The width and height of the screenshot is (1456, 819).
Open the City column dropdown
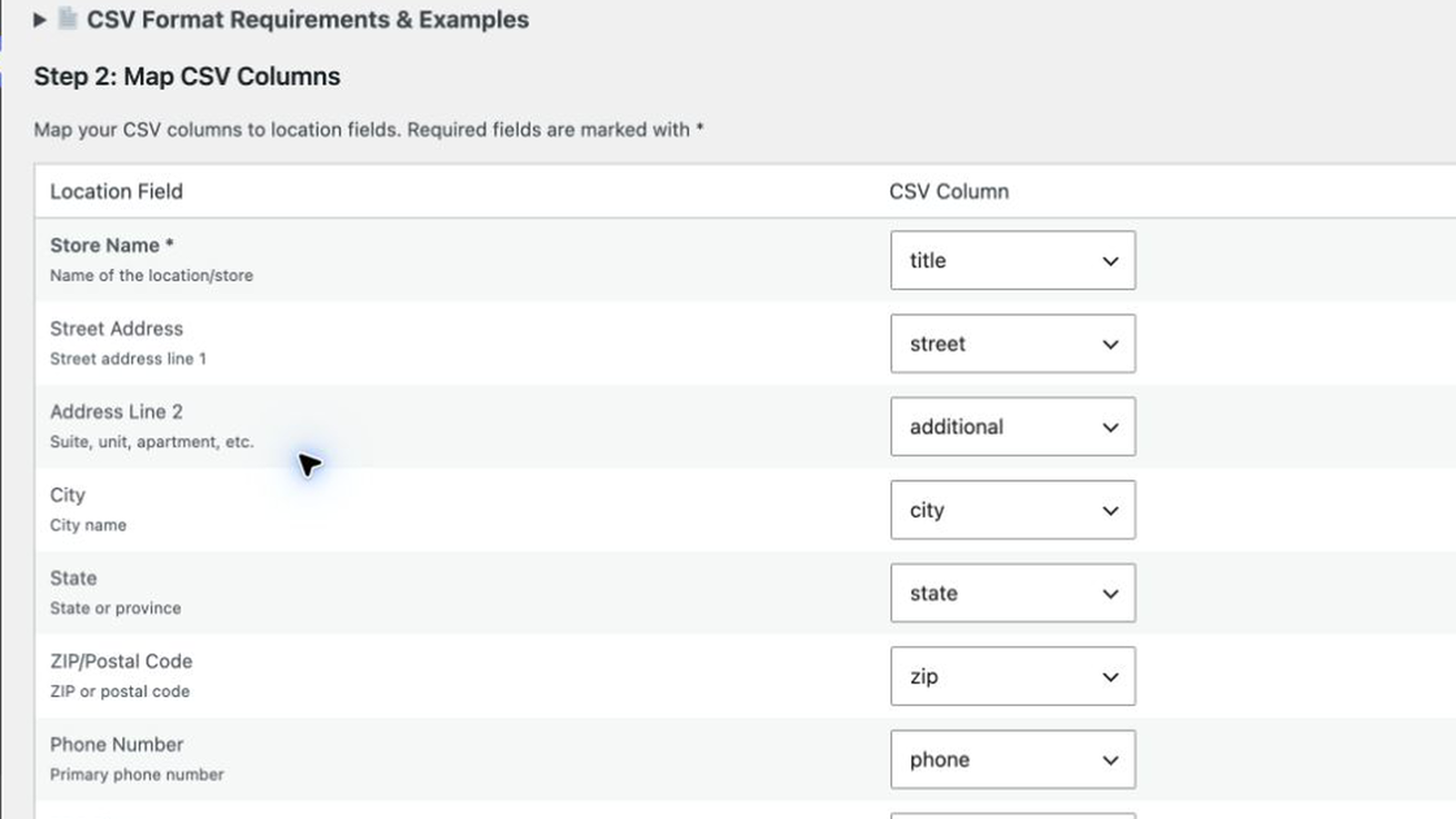pos(1013,510)
